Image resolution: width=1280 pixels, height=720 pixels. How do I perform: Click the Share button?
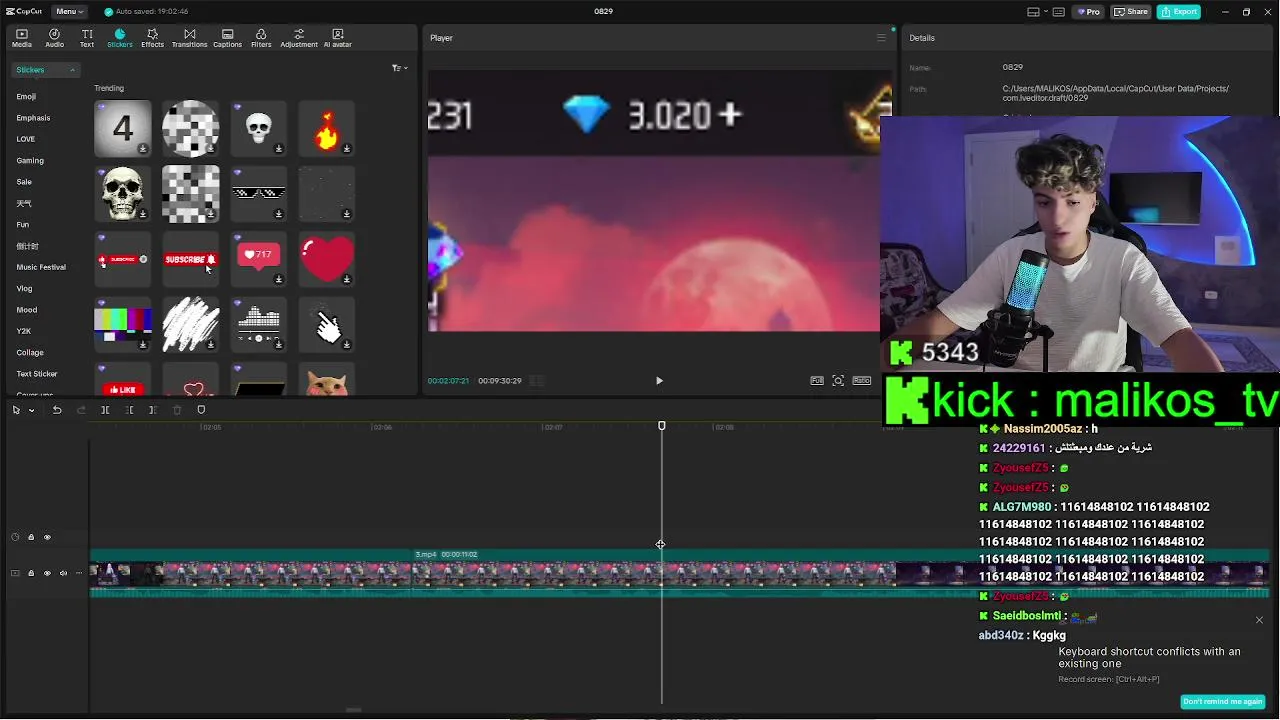(x=1131, y=12)
